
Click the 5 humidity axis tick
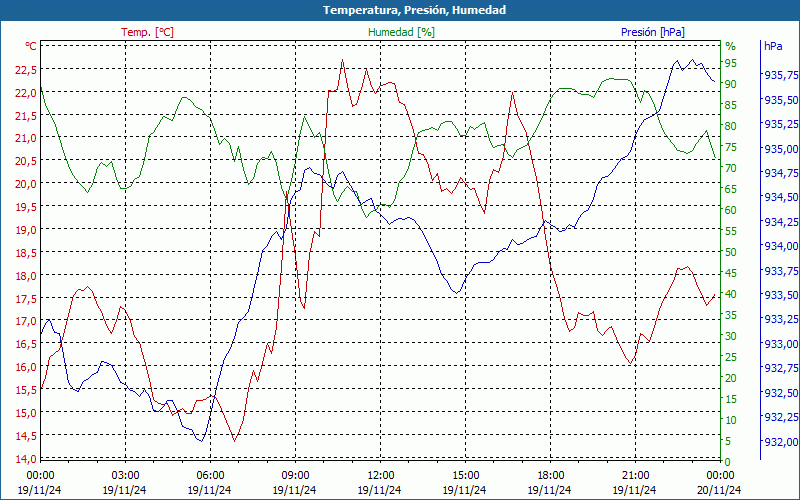coord(728,441)
